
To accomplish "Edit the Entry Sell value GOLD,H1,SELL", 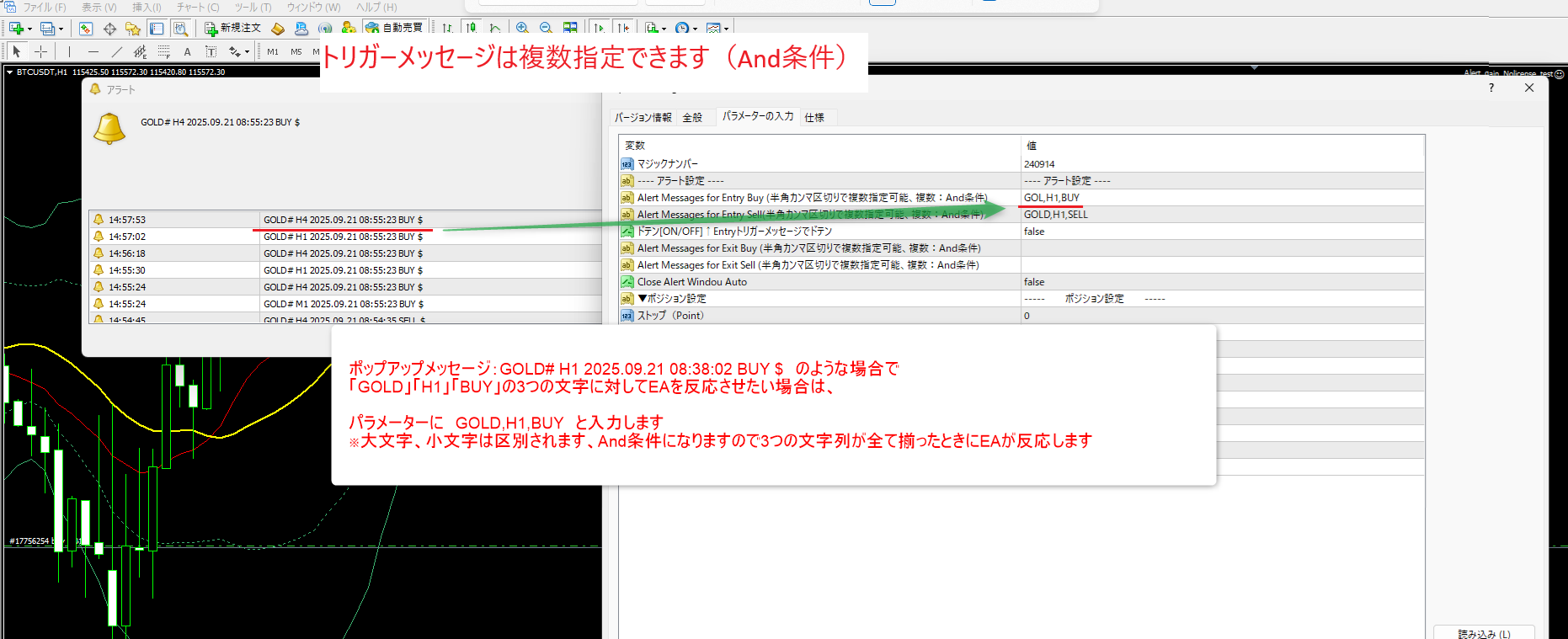I will [1223, 215].
